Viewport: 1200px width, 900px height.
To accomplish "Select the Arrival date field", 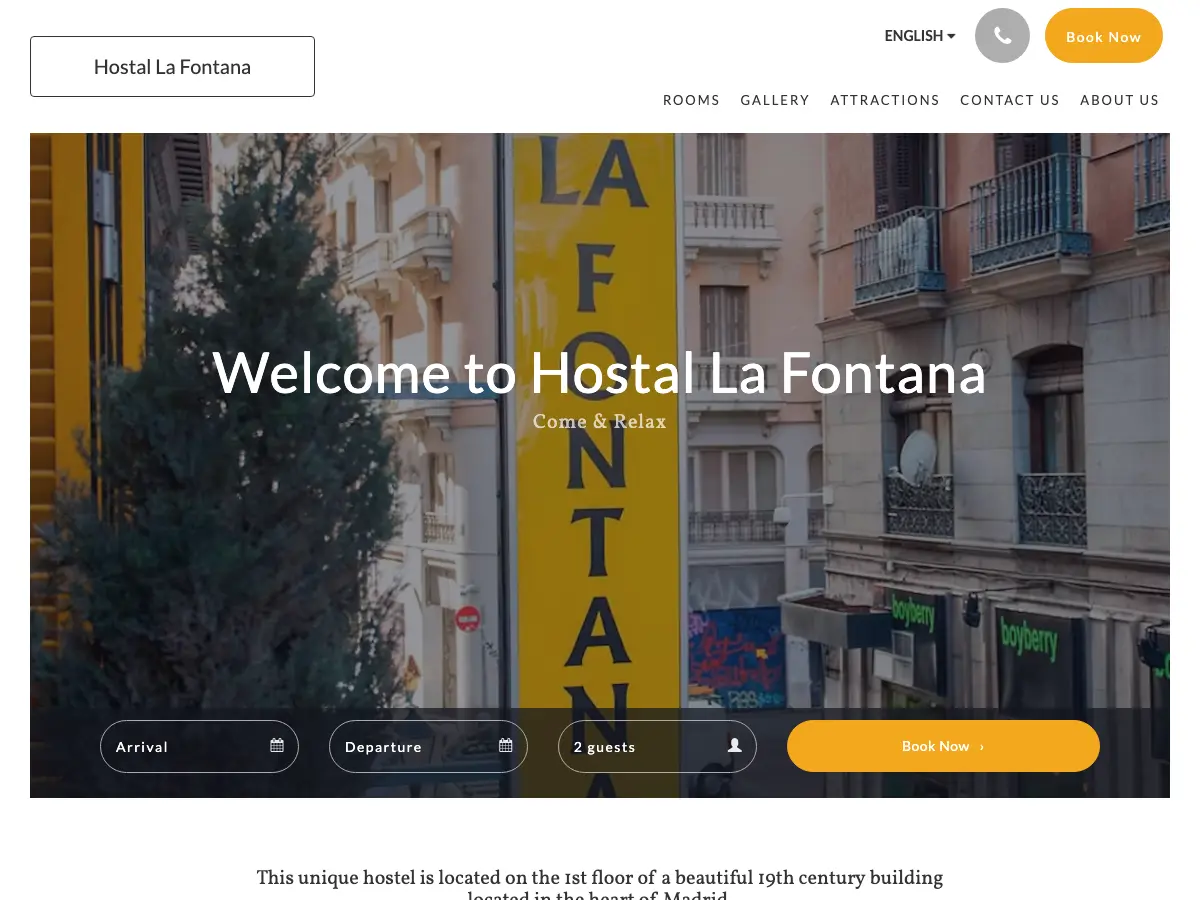I will tap(199, 747).
